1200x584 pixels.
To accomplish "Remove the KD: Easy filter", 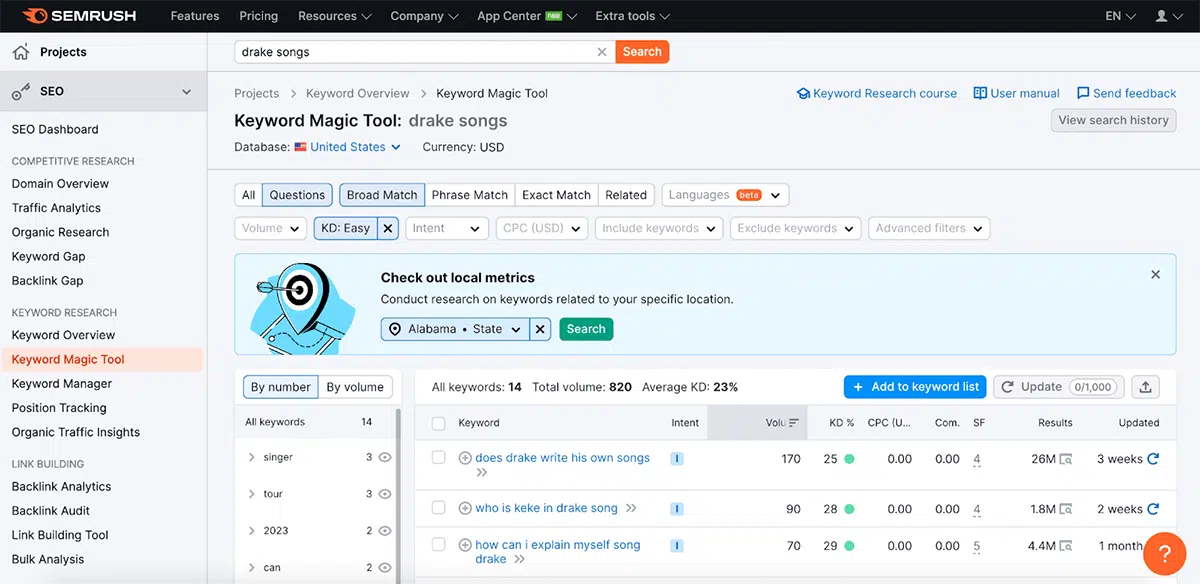I will pos(389,228).
